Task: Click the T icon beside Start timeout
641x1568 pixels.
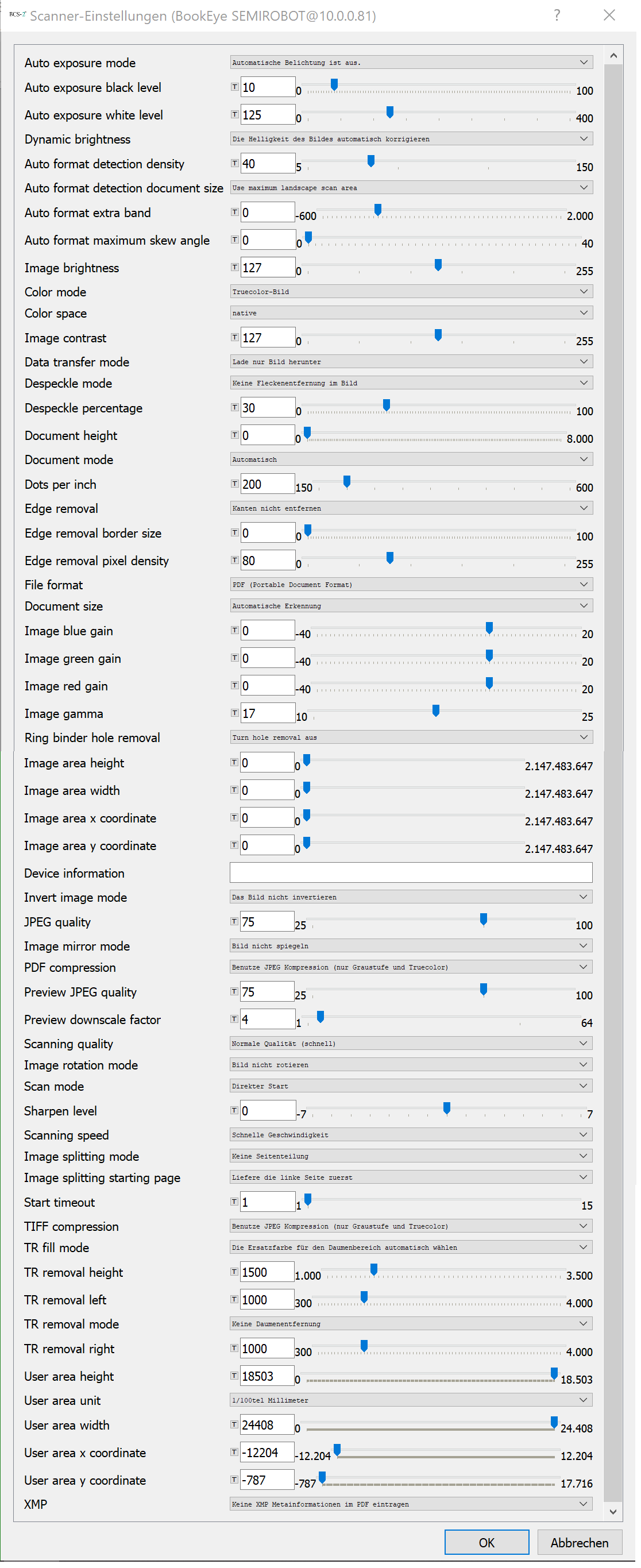Action: pos(234,1202)
